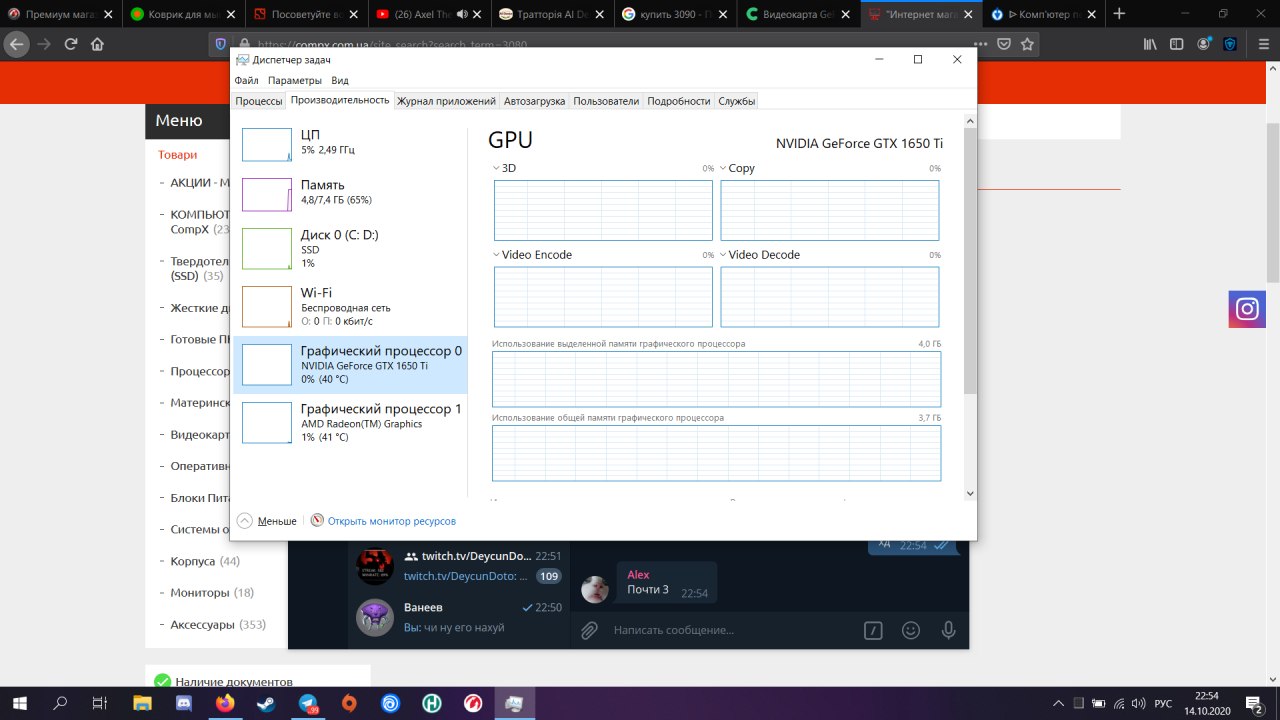Open the Файл menu
The height and width of the screenshot is (720, 1280).
pos(247,80)
